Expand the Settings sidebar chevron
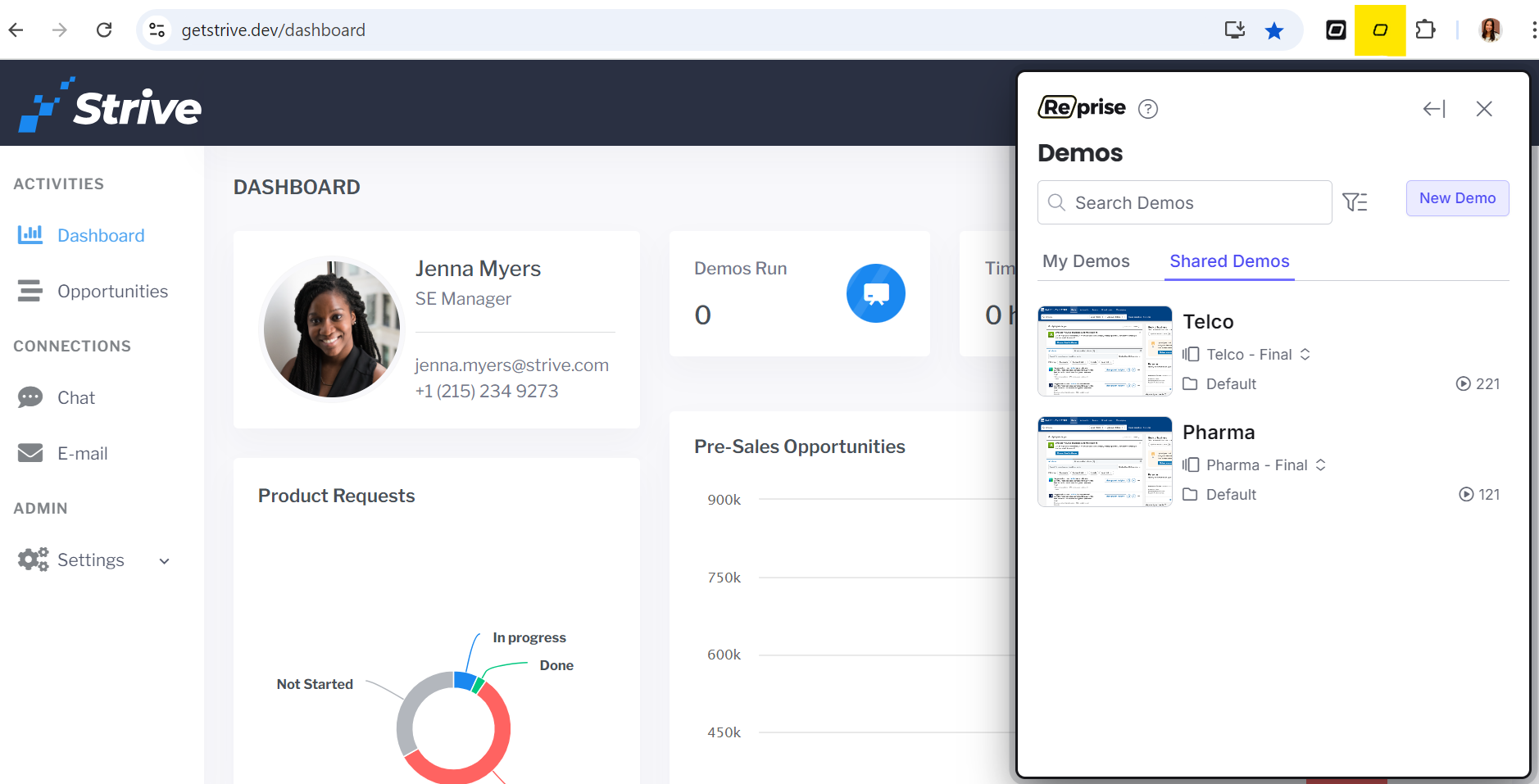The width and height of the screenshot is (1539, 784). [164, 561]
